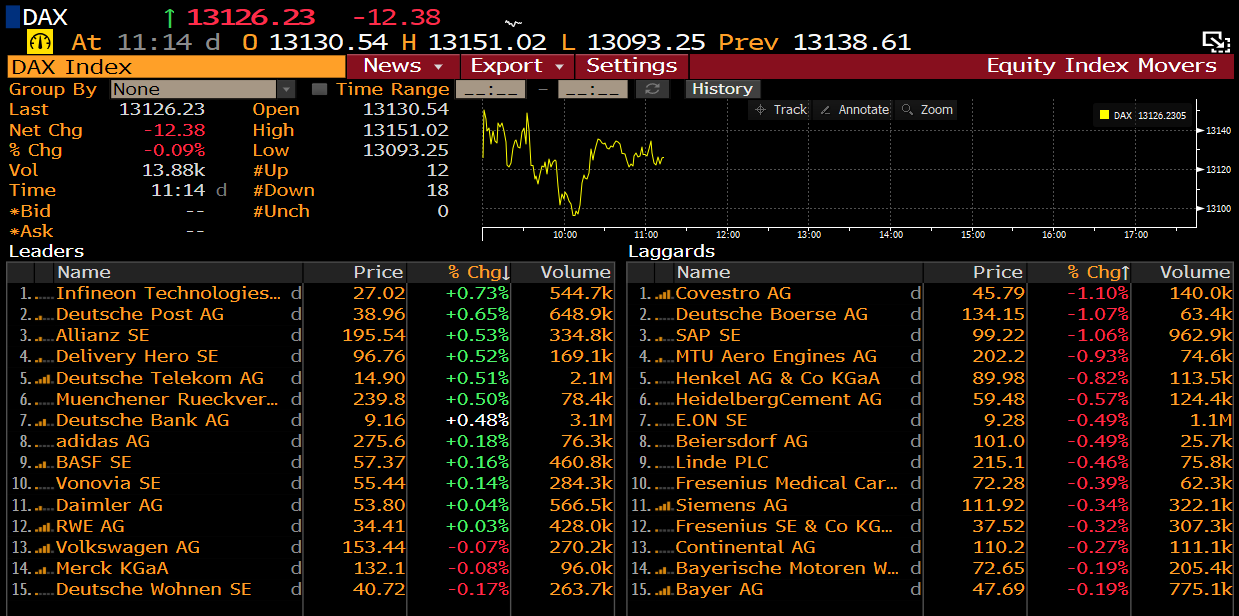Expand the Export dropdown menu

pos(517,66)
